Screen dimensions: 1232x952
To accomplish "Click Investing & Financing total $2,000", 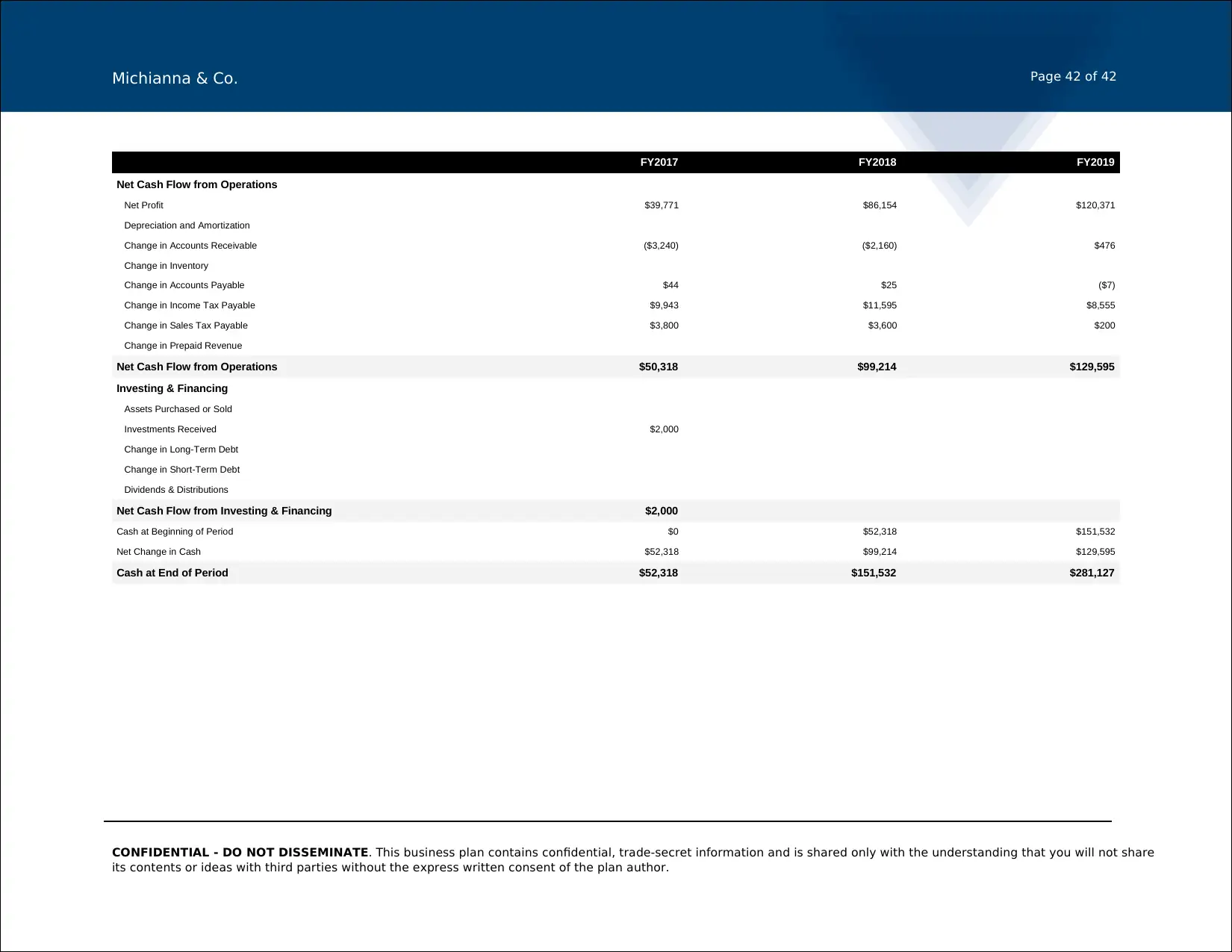I will point(662,511).
